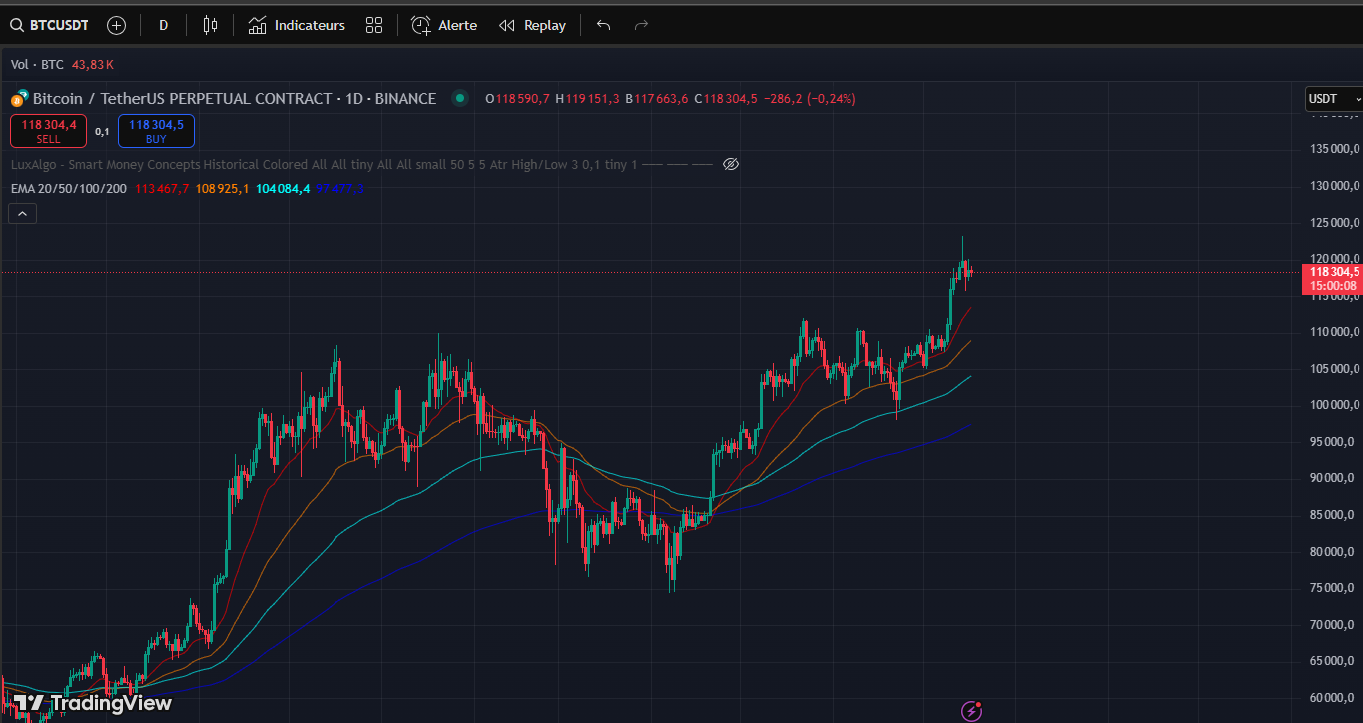The image size is (1363, 723).
Task: Click the 0,1 order quantity field
Action: (x=102, y=131)
